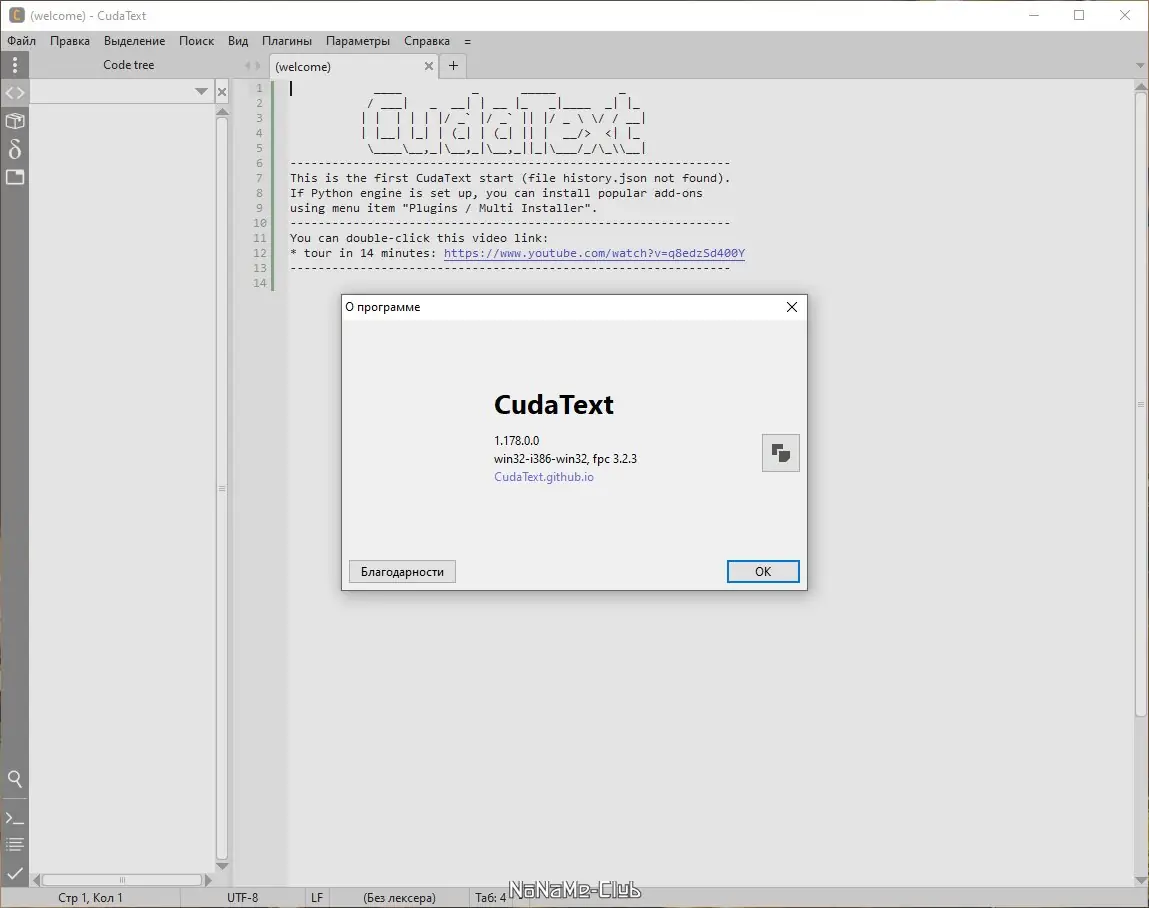
Task: Open the Поиск menu
Action: point(196,41)
